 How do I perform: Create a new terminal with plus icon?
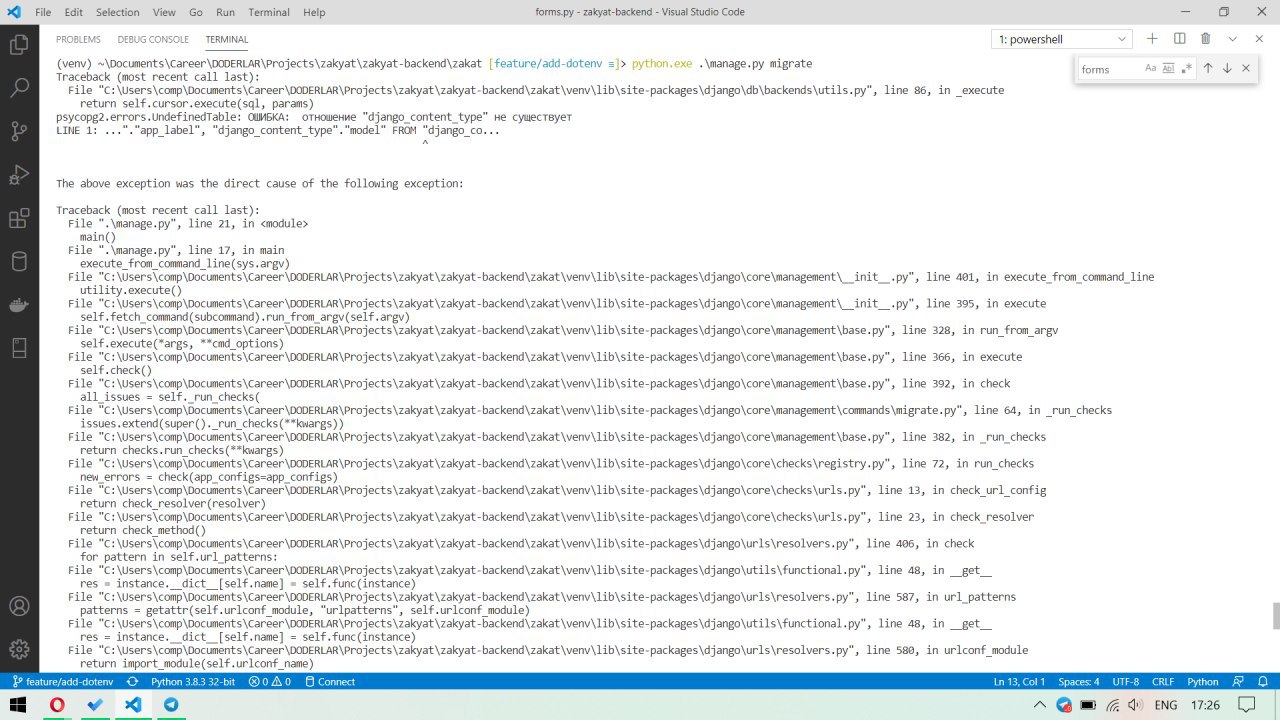1152,39
